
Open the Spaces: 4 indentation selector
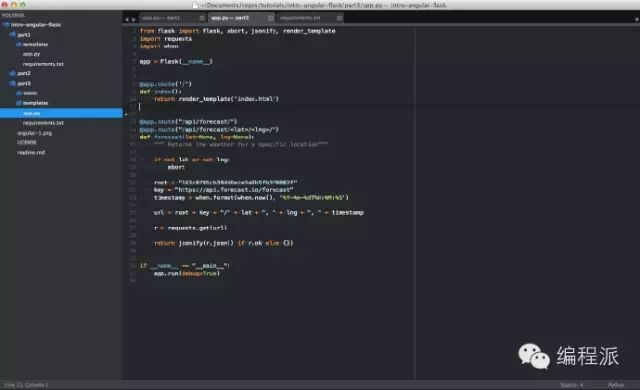[x=571, y=385]
